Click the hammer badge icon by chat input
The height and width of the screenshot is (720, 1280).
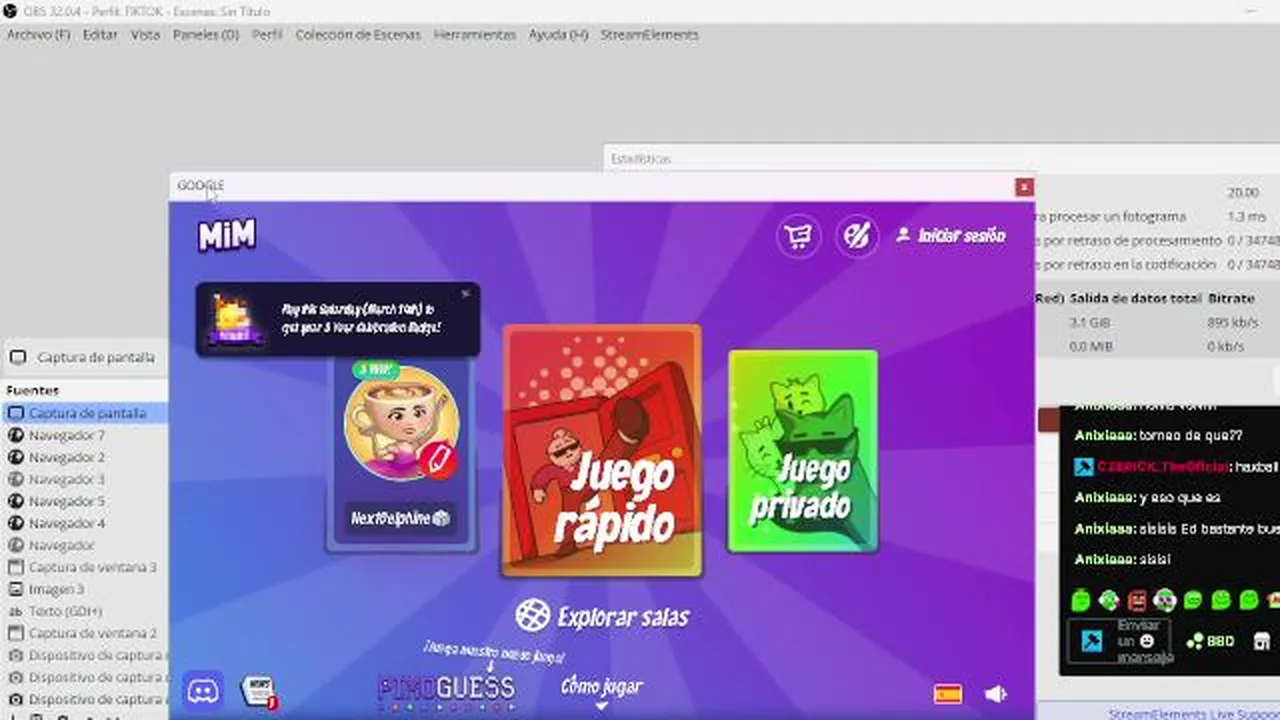click(x=1091, y=641)
